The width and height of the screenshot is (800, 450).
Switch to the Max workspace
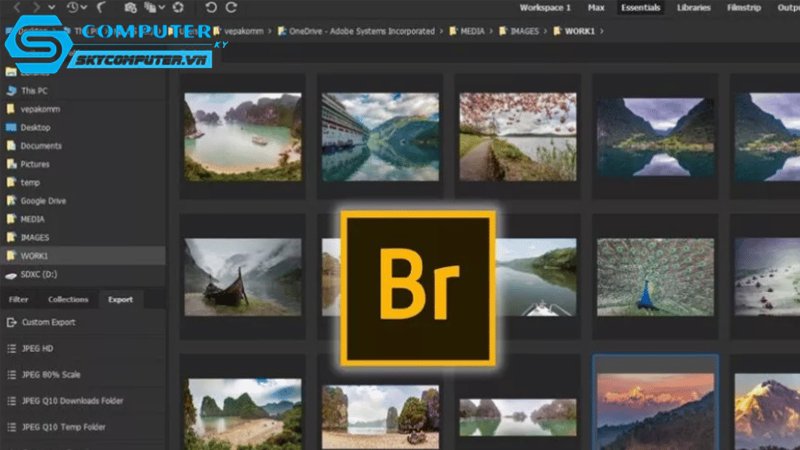coord(596,8)
